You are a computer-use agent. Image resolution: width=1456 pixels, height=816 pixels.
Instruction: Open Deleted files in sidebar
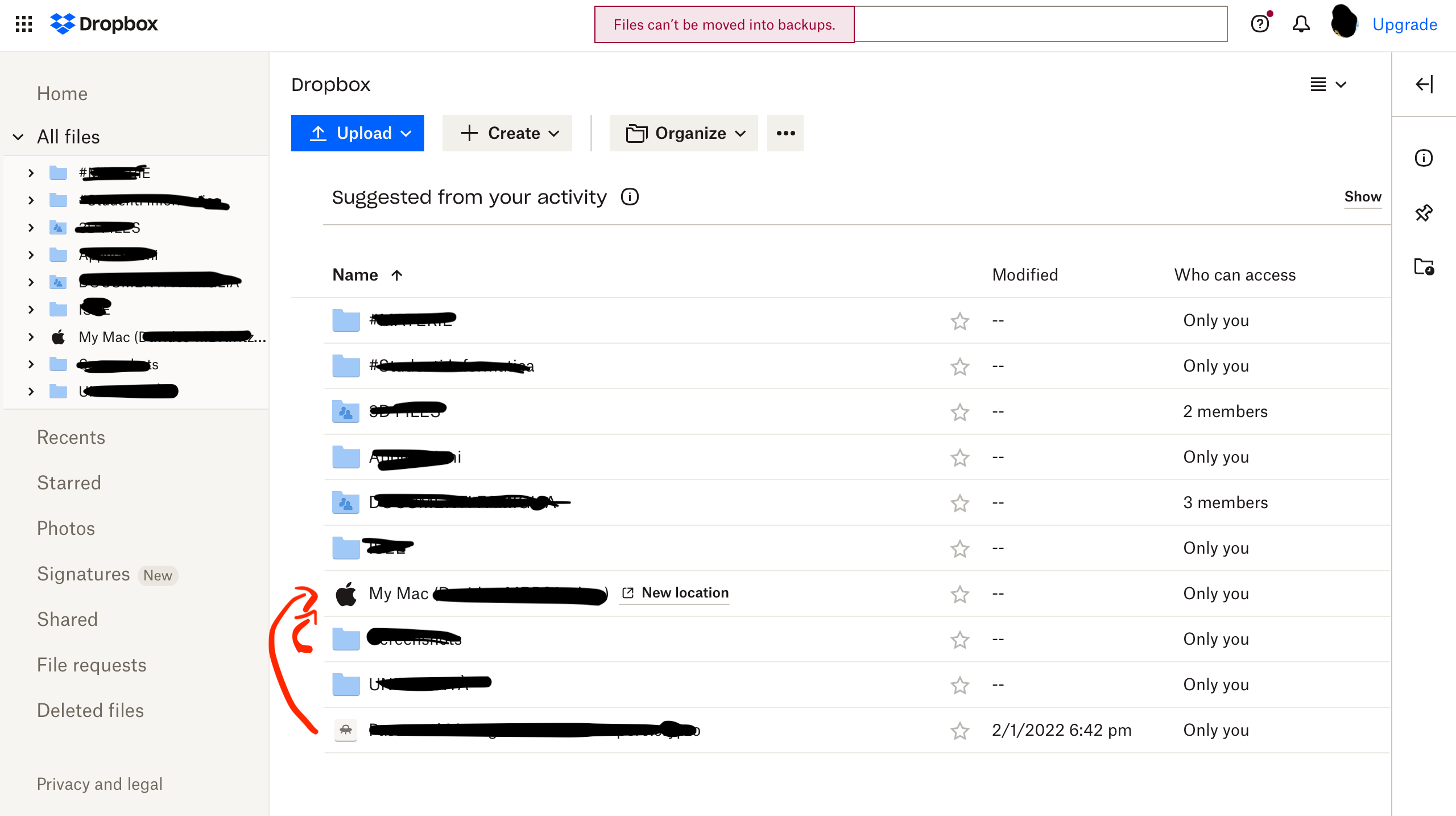pos(90,710)
